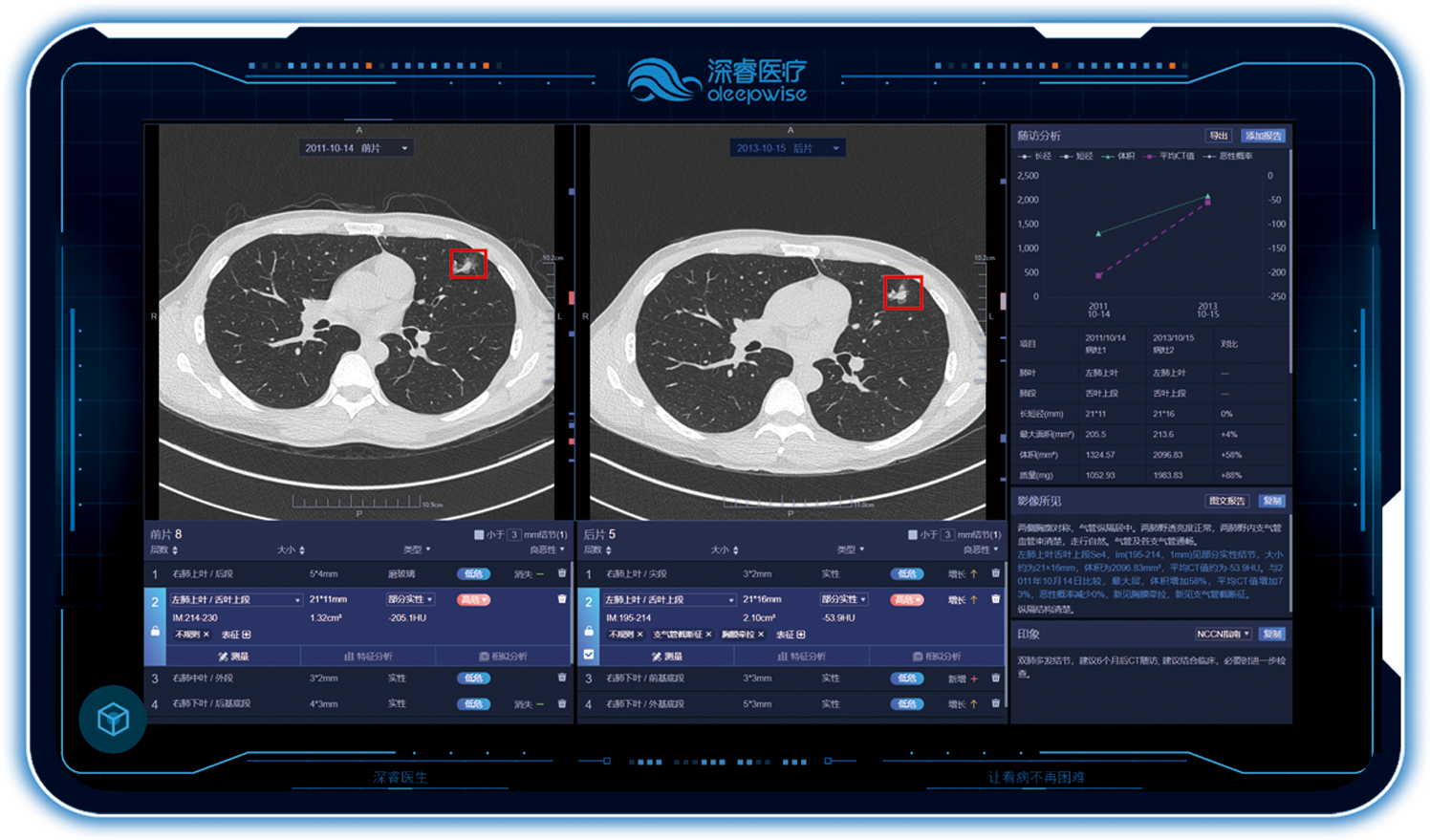
Task: Delete nodule 4 in the 后片 list
Action: [x=996, y=703]
